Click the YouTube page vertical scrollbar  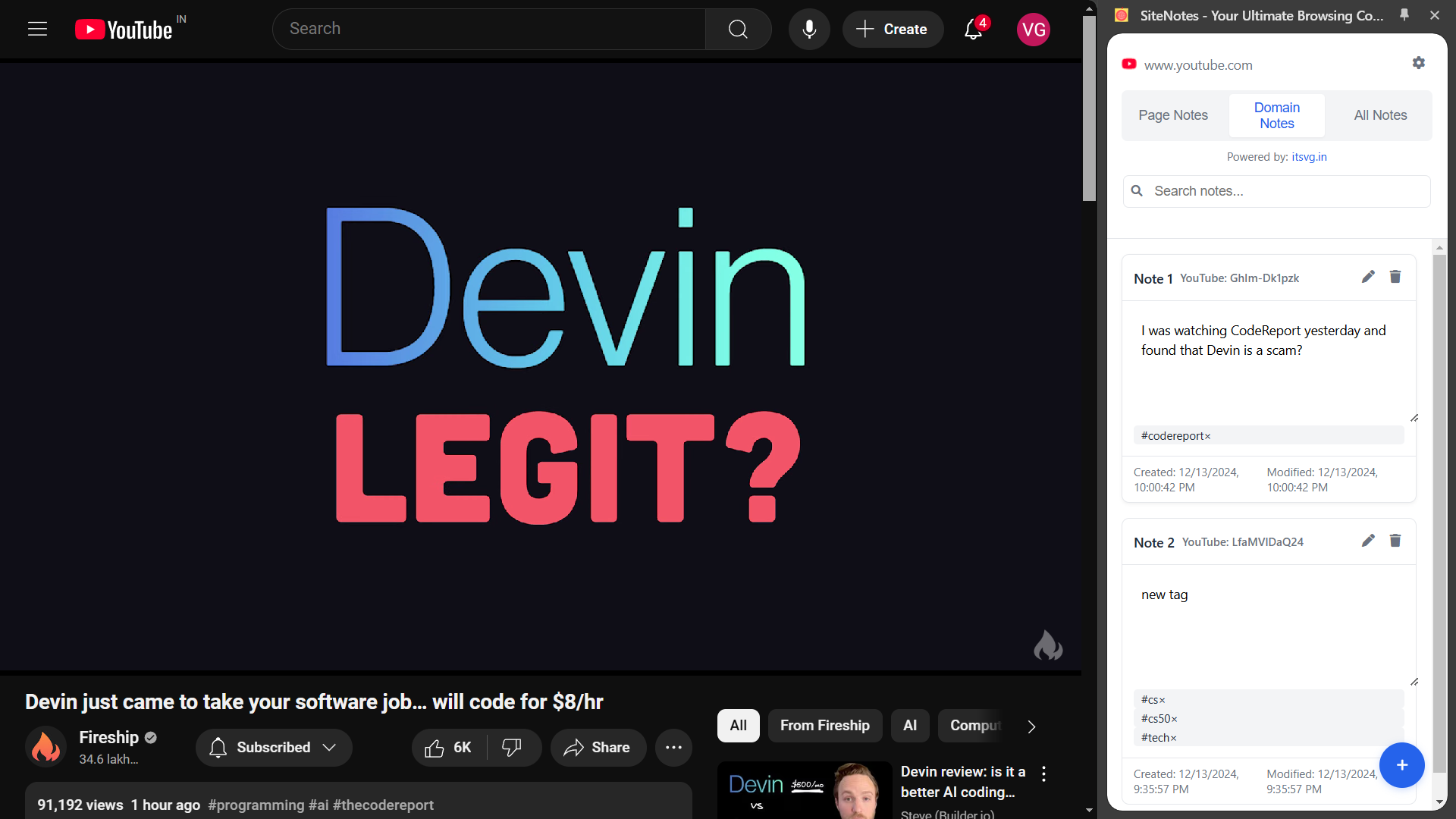pyautogui.click(x=1089, y=108)
